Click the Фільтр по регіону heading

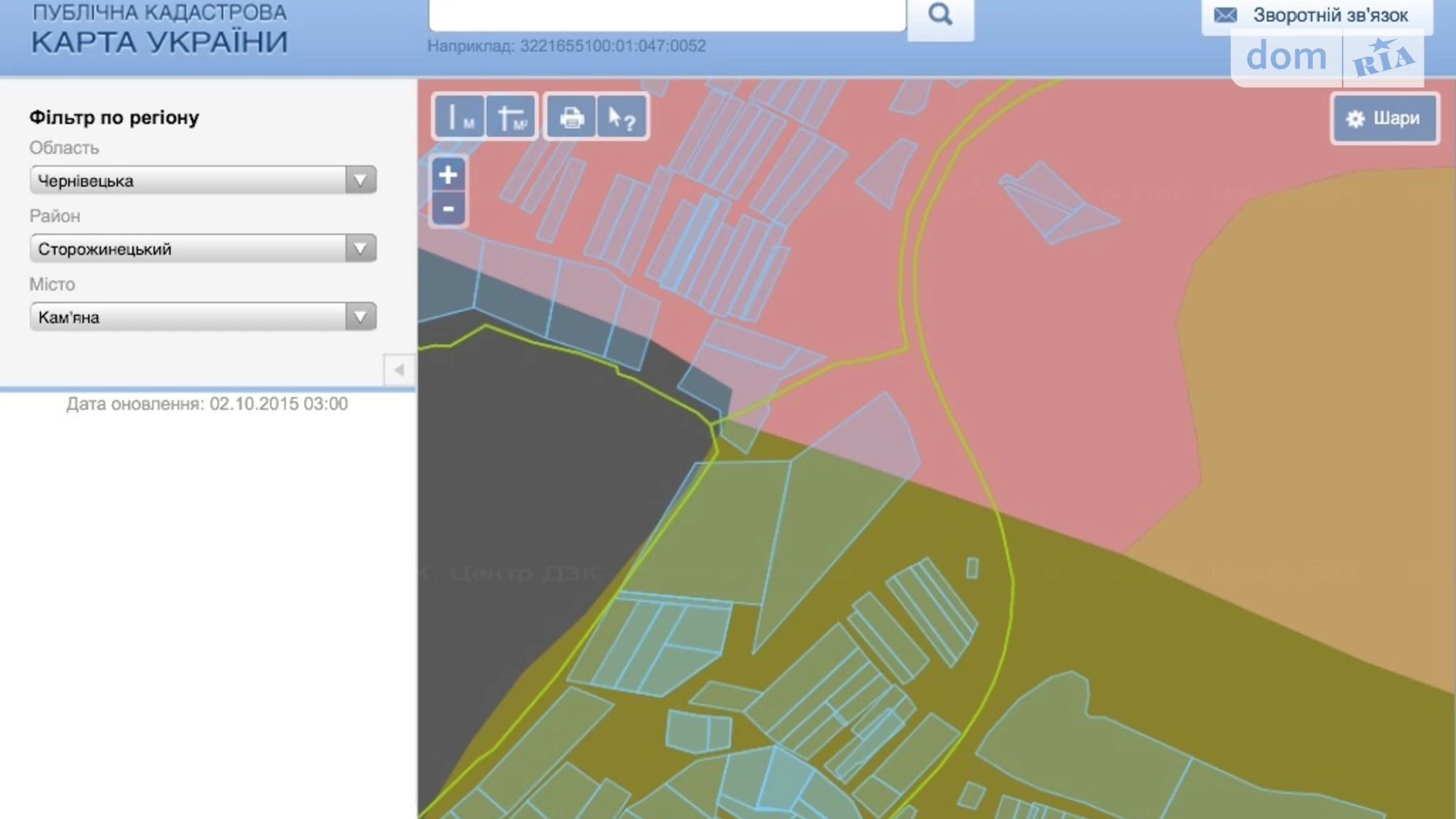(x=114, y=117)
